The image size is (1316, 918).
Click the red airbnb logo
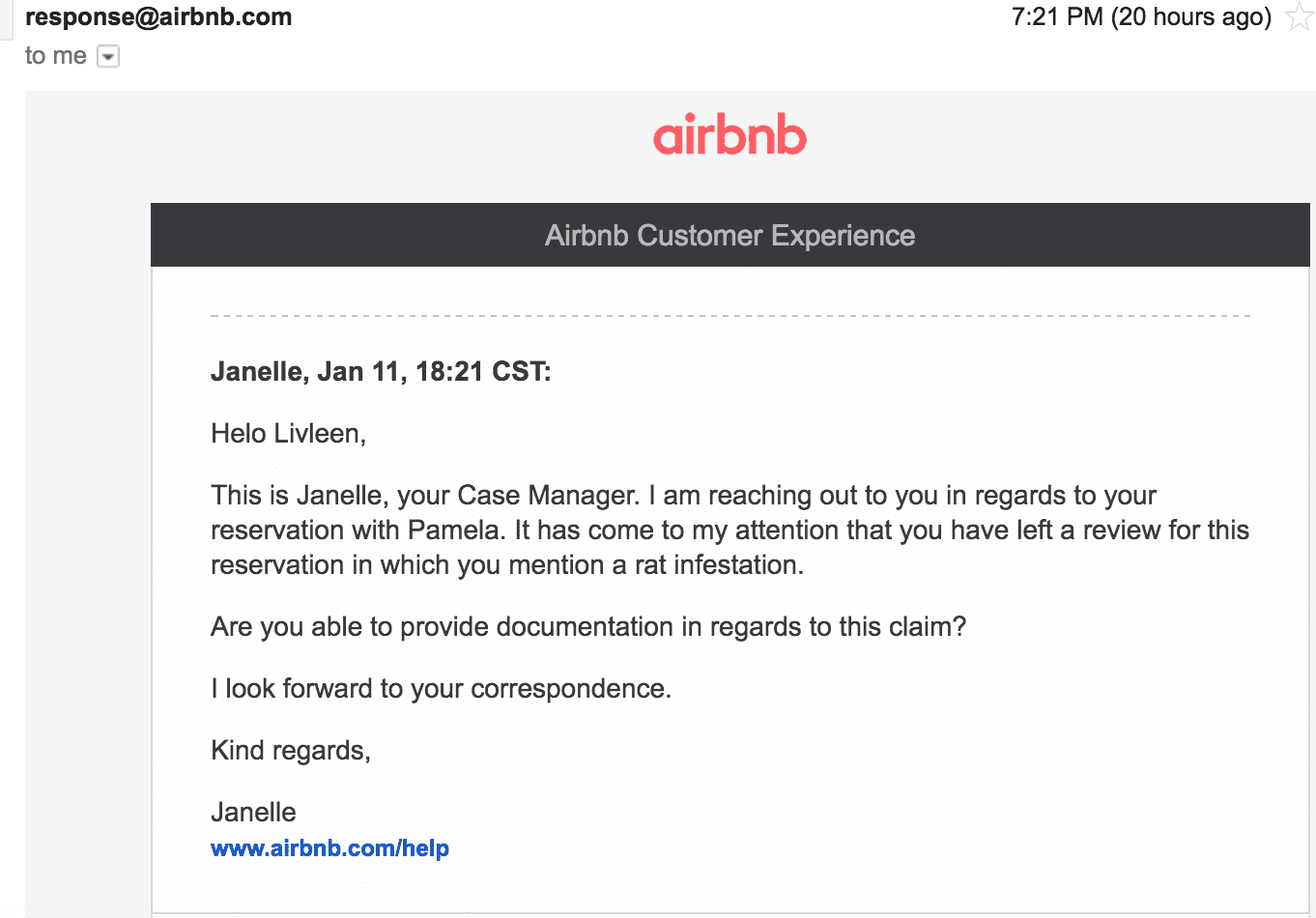(730, 135)
